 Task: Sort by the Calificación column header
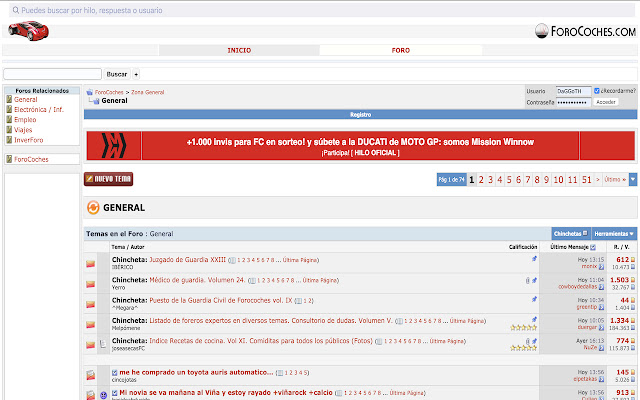point(523,247)
